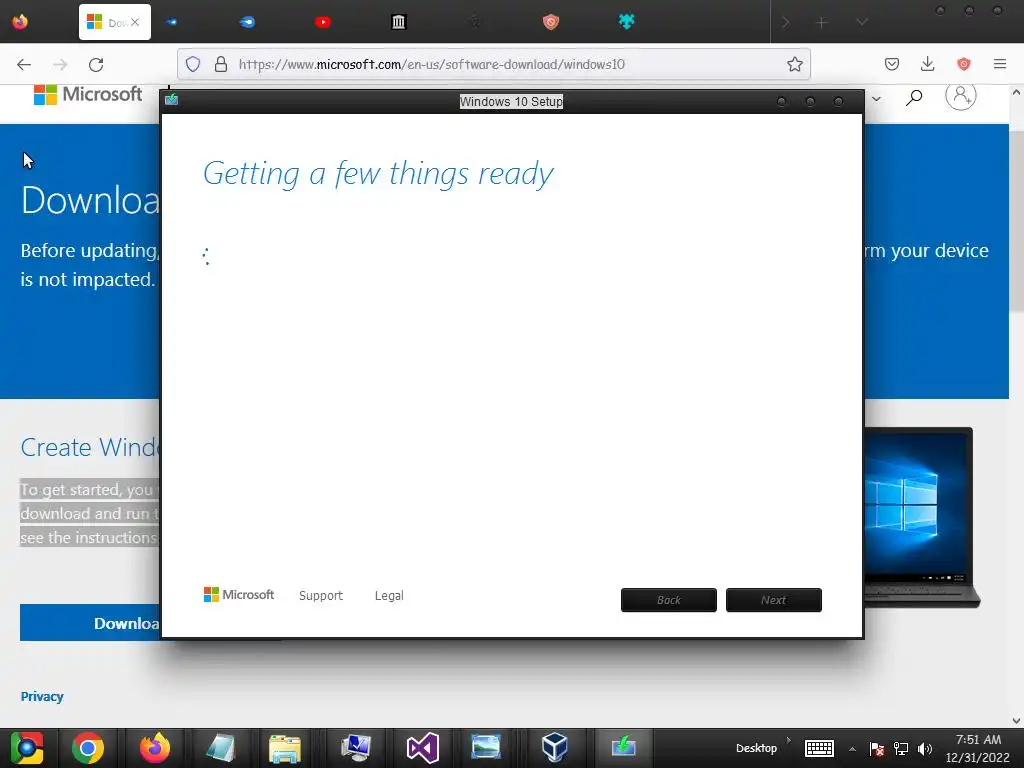Switch to the puzzle piece icon tab

(626, 22)
